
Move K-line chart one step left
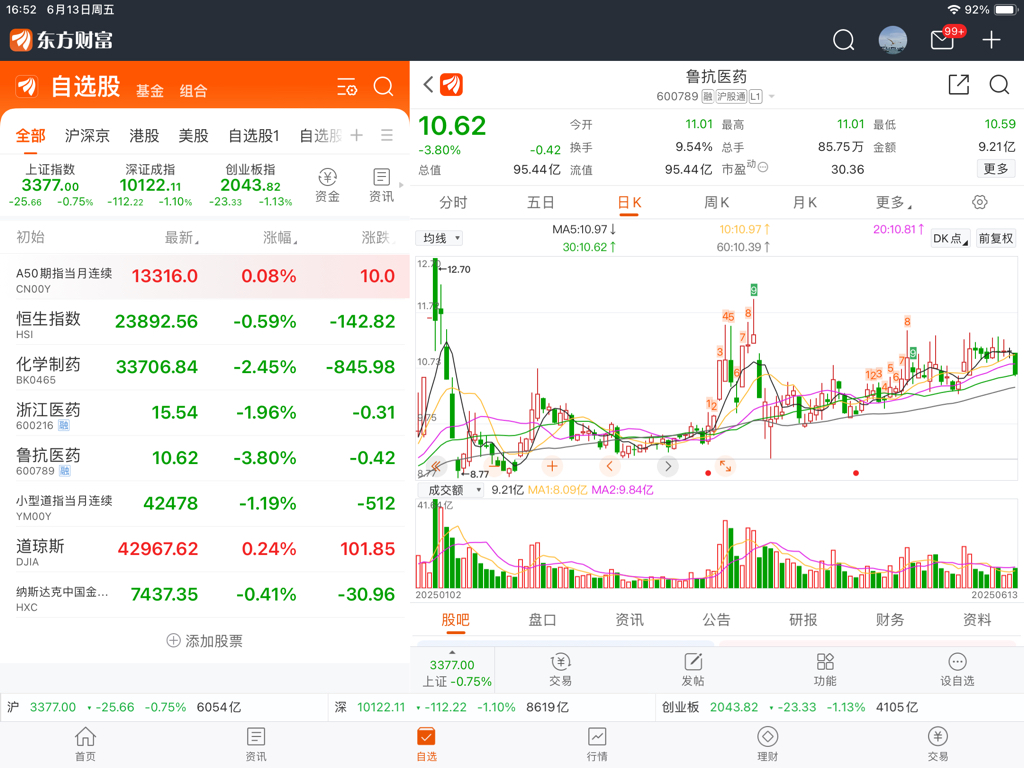coord(609,466)
